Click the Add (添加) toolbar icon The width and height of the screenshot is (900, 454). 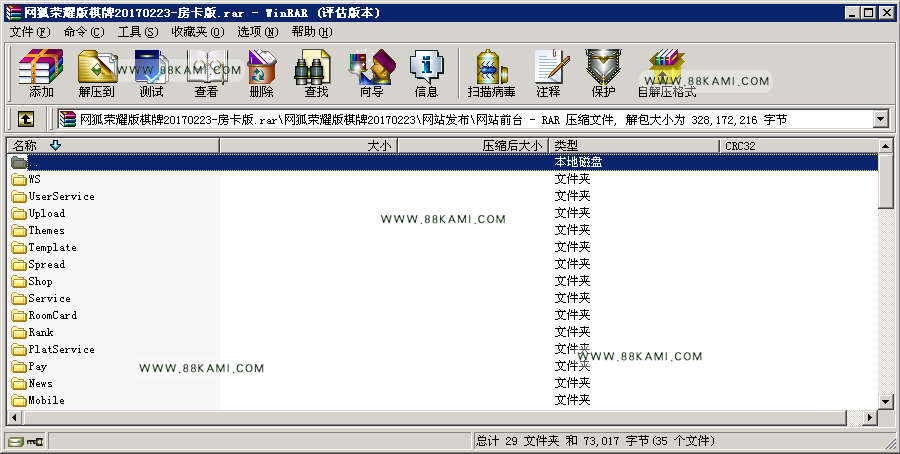41,73
